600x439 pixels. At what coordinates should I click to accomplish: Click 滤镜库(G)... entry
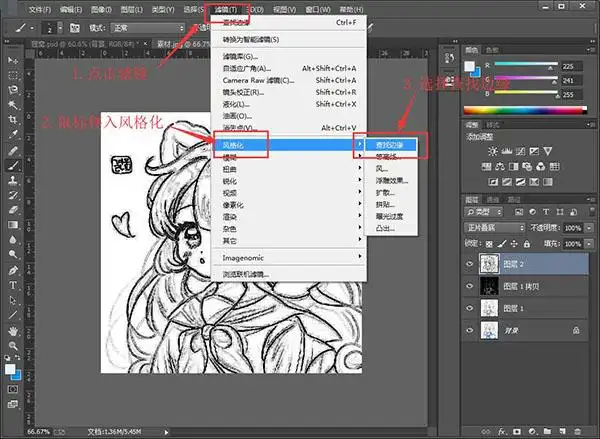point(289,57)
